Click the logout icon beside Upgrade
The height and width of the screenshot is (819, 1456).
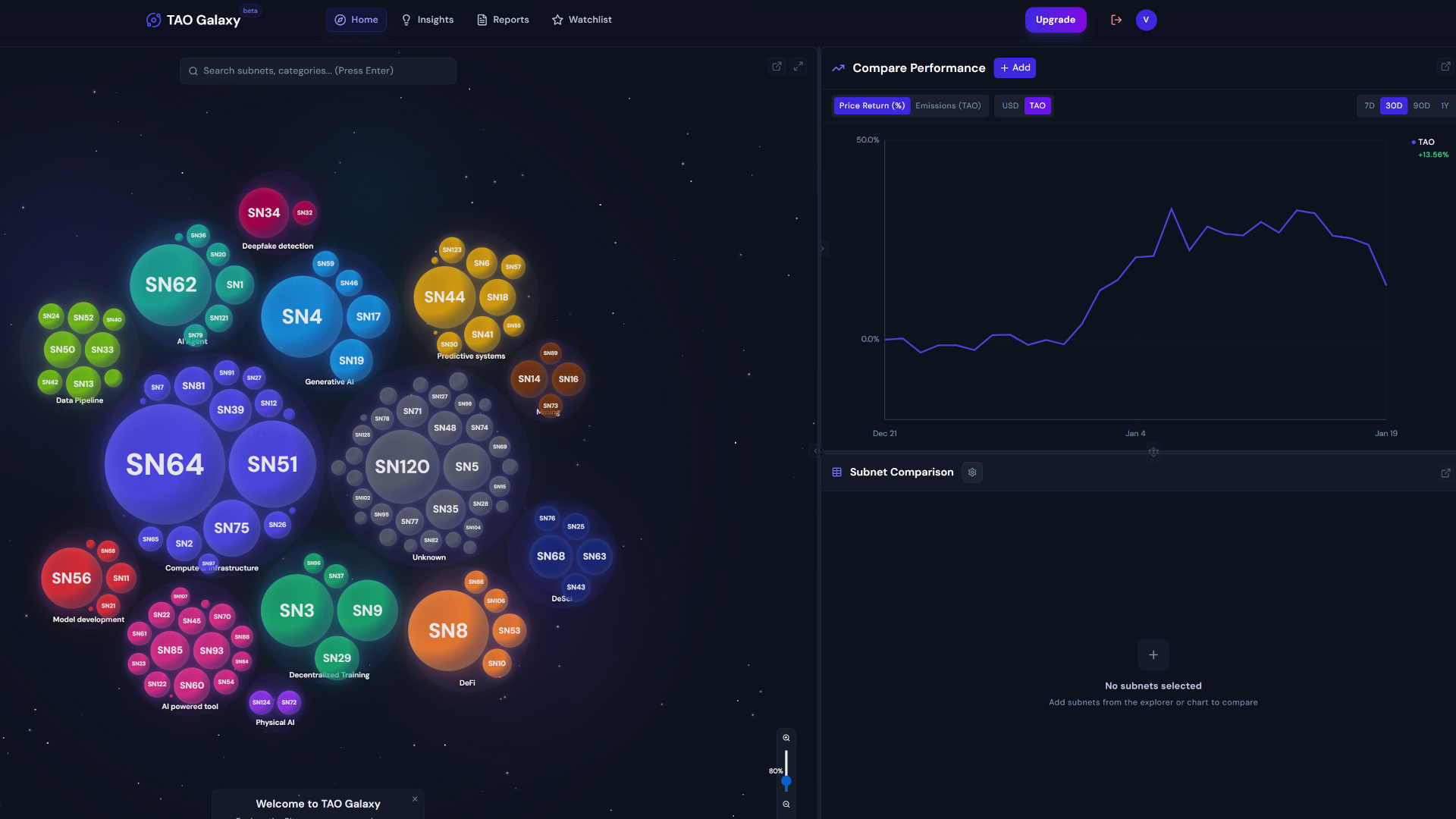coord(1116,20)
